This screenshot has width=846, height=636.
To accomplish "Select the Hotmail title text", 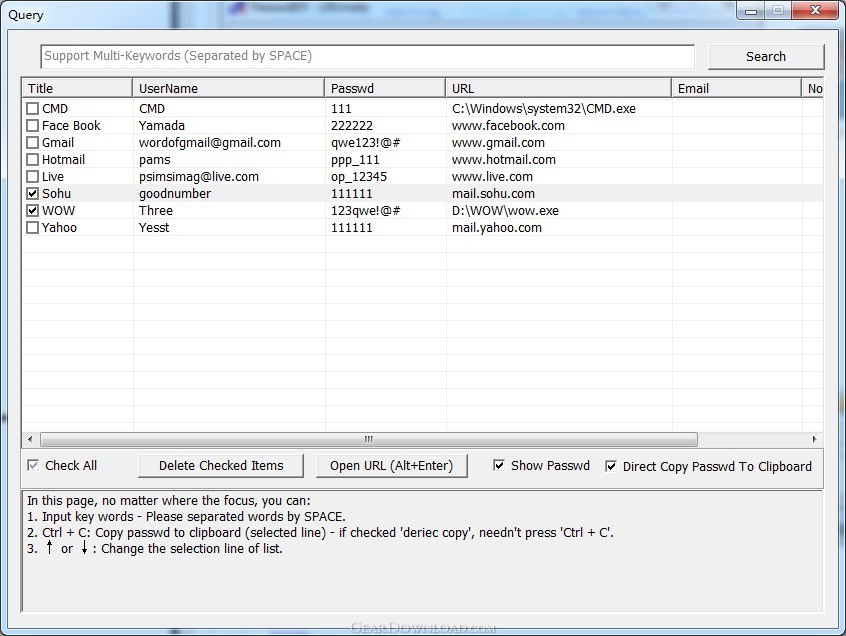I will (x=64, y=160).
